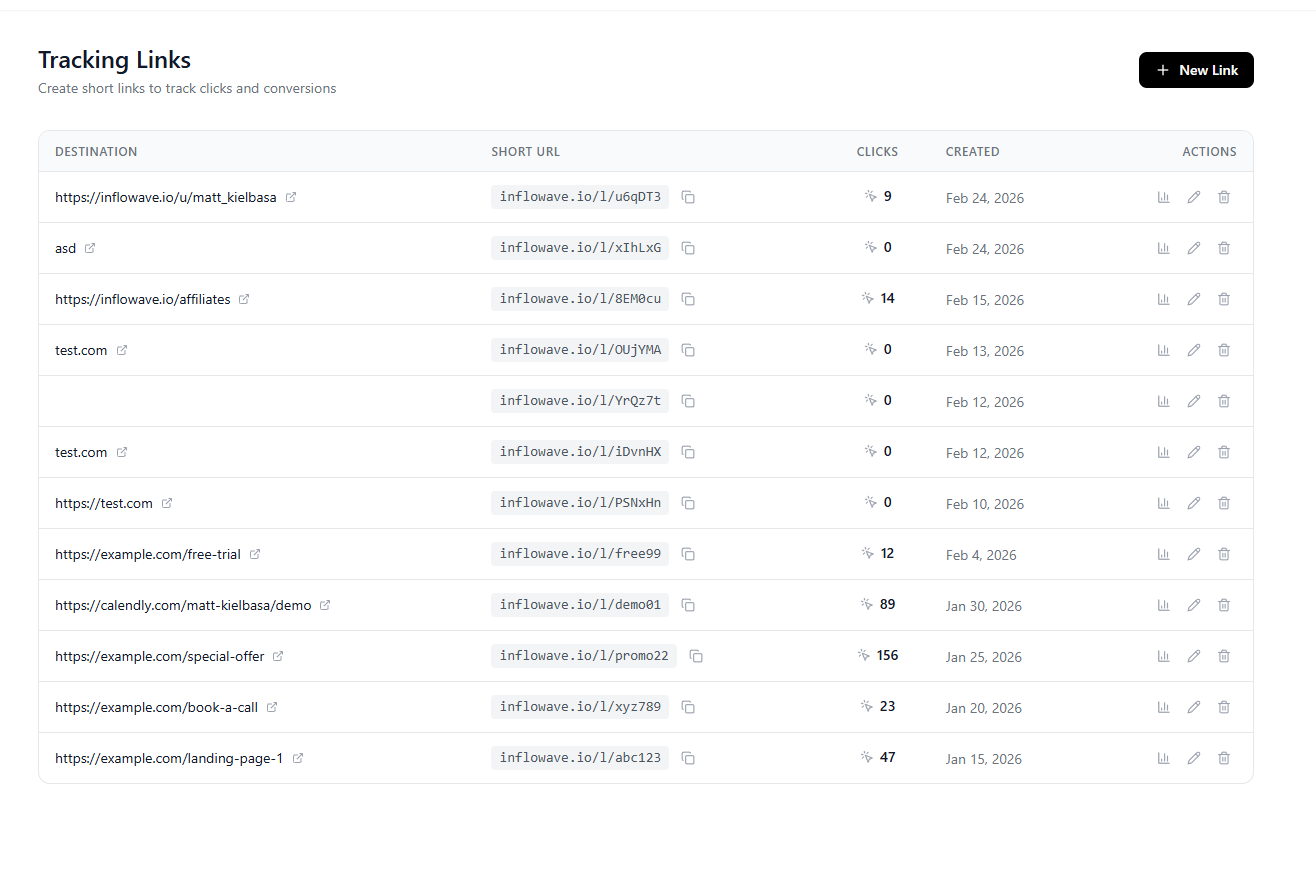
Task: Delete the OUjYMA tracking link
Action: [1223, 350]
